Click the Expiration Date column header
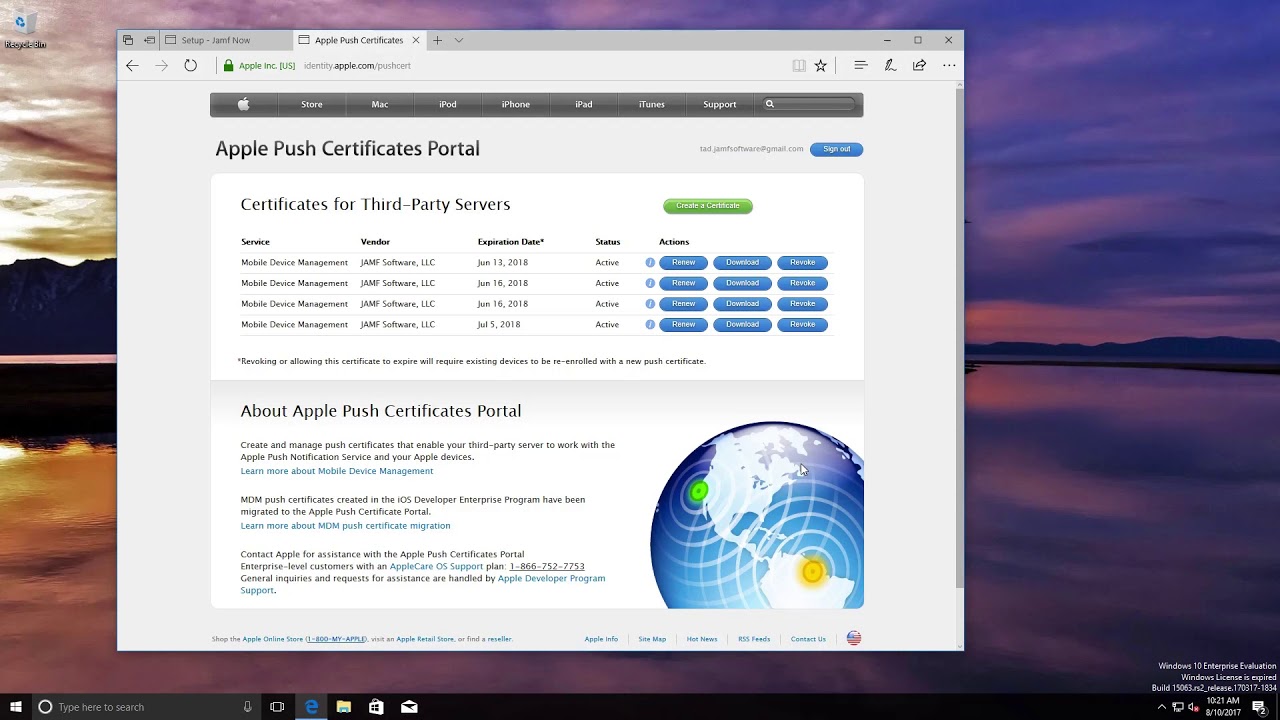 click(511, 242)
